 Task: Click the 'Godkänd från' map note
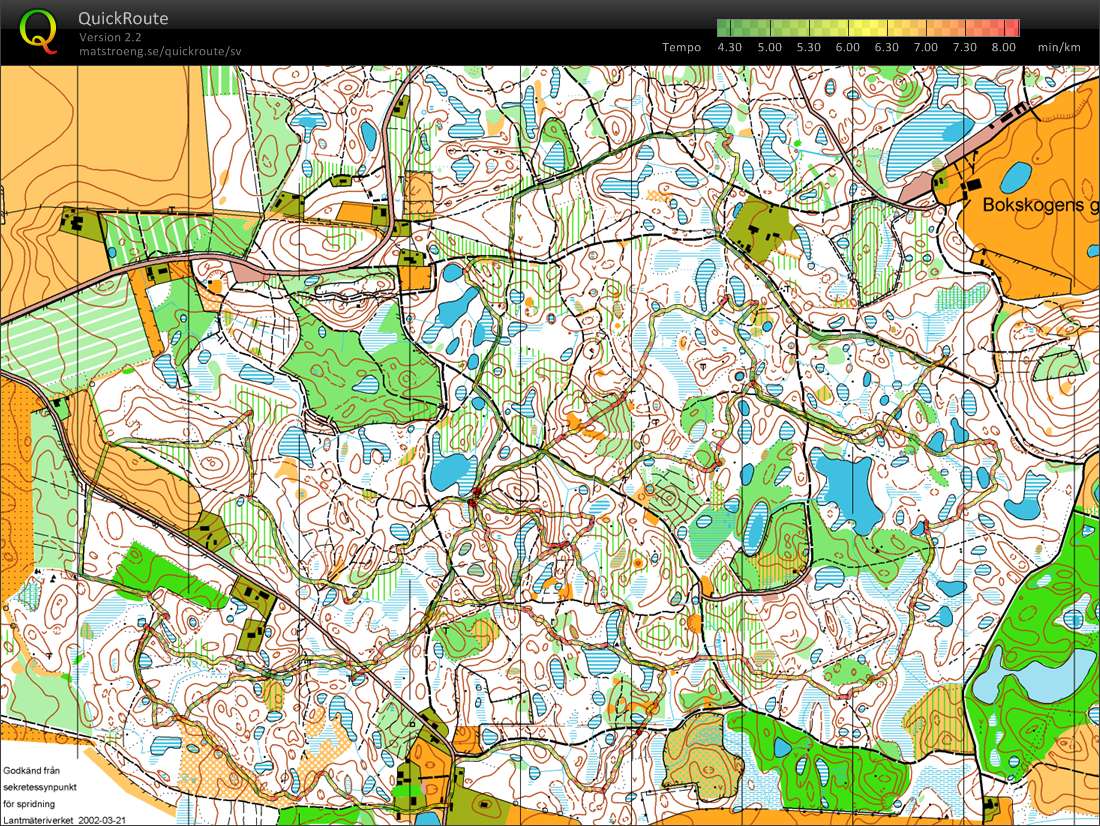click(x=31, y=771)
